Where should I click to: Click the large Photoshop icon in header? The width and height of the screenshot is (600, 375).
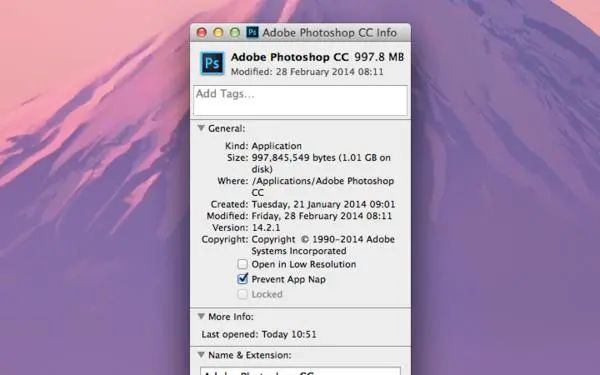(212, 64)
